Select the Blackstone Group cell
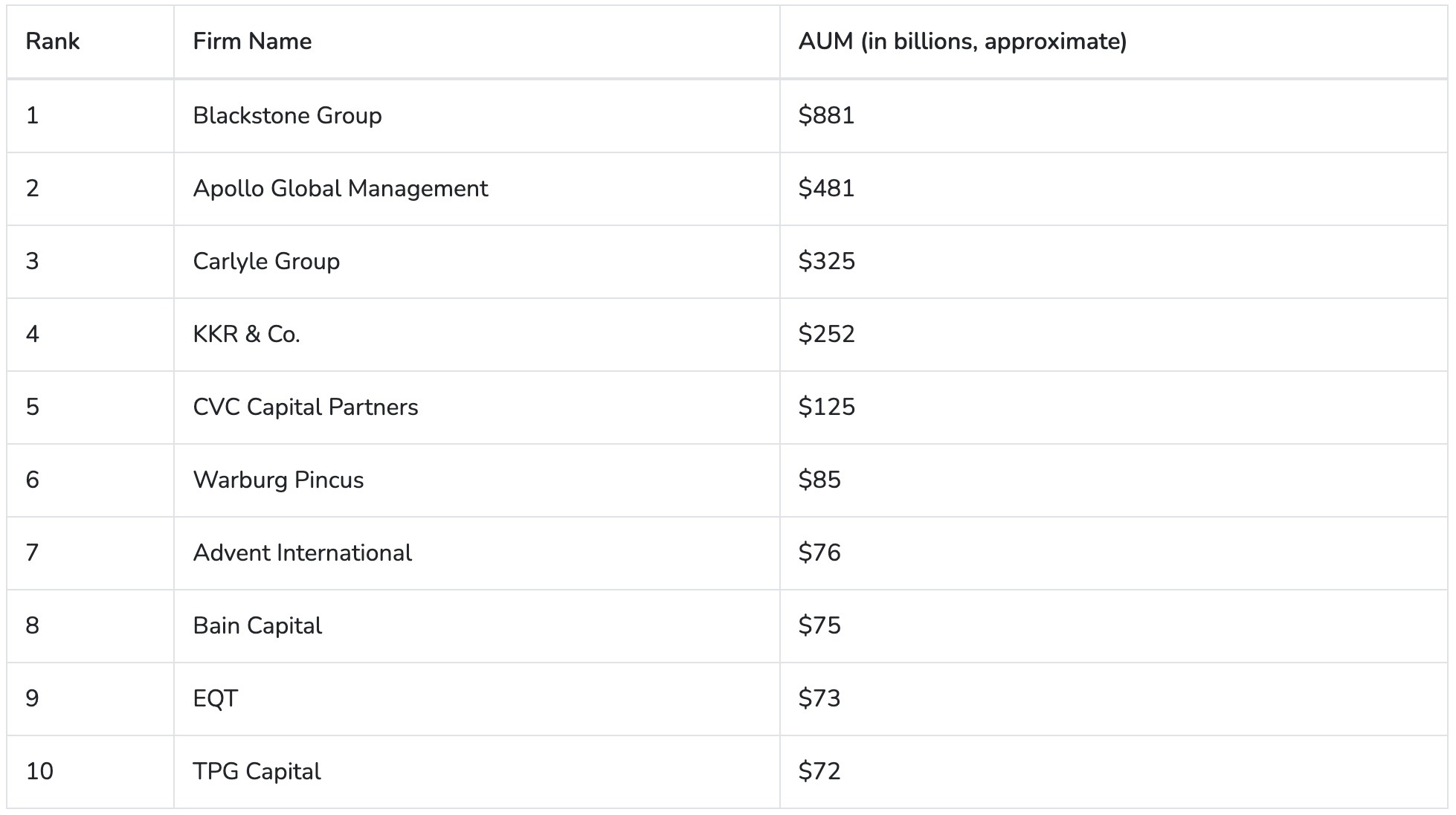 287,116
